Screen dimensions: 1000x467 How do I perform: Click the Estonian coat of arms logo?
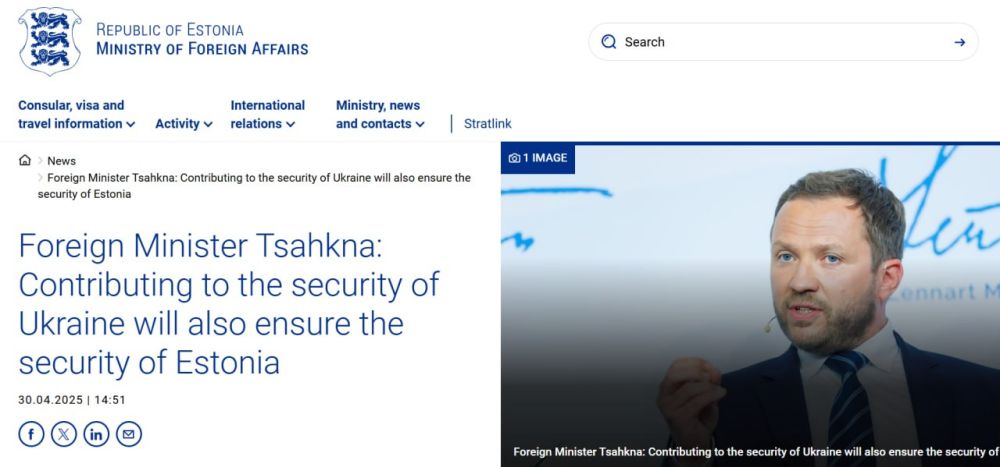[x=50, y=41]
